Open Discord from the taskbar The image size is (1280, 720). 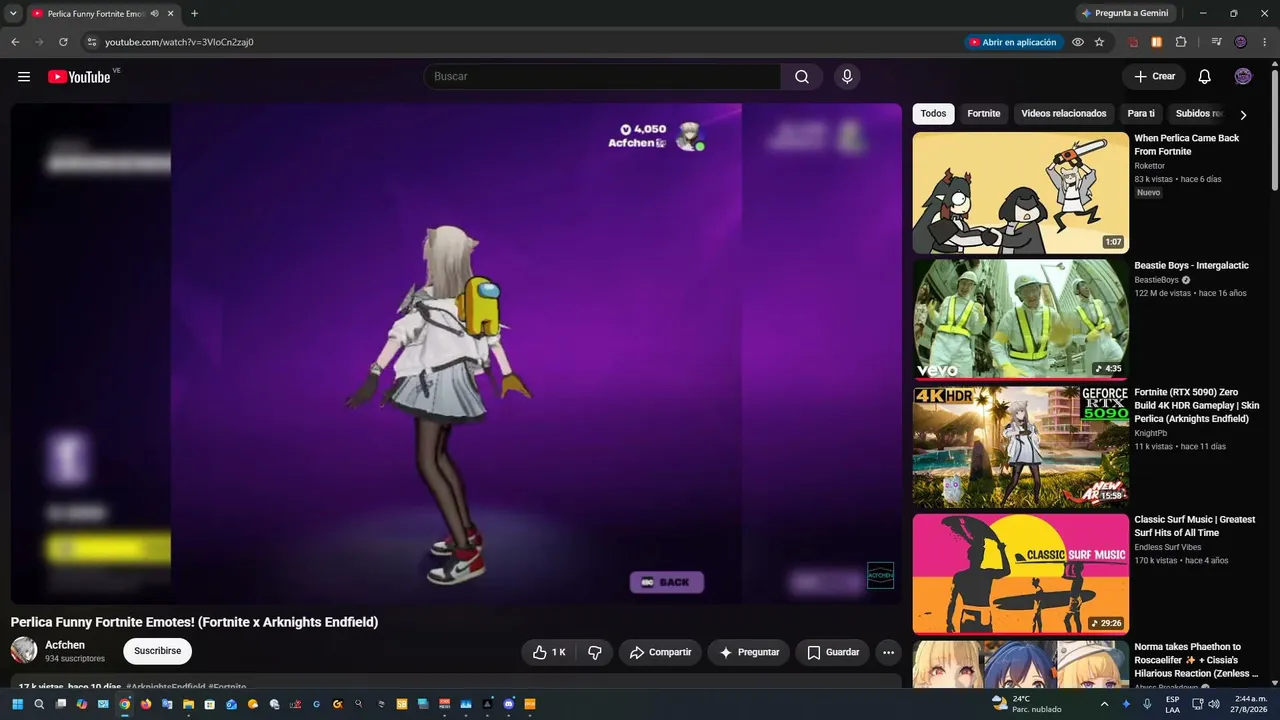pos(509,704)
